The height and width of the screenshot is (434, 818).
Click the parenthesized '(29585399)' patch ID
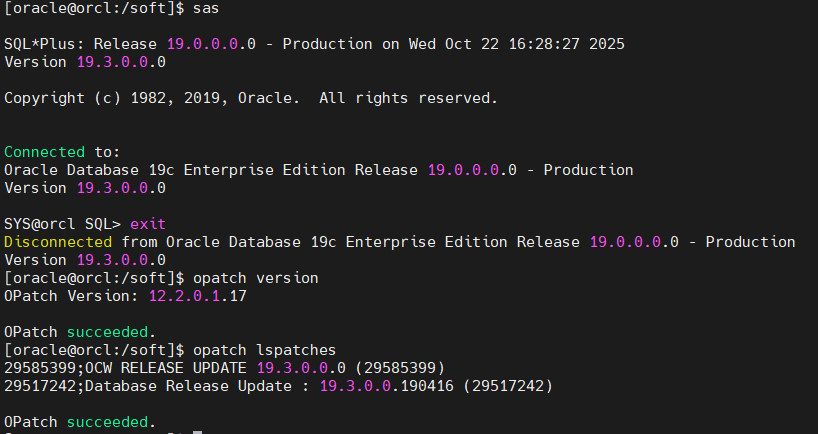click(400, 368)
